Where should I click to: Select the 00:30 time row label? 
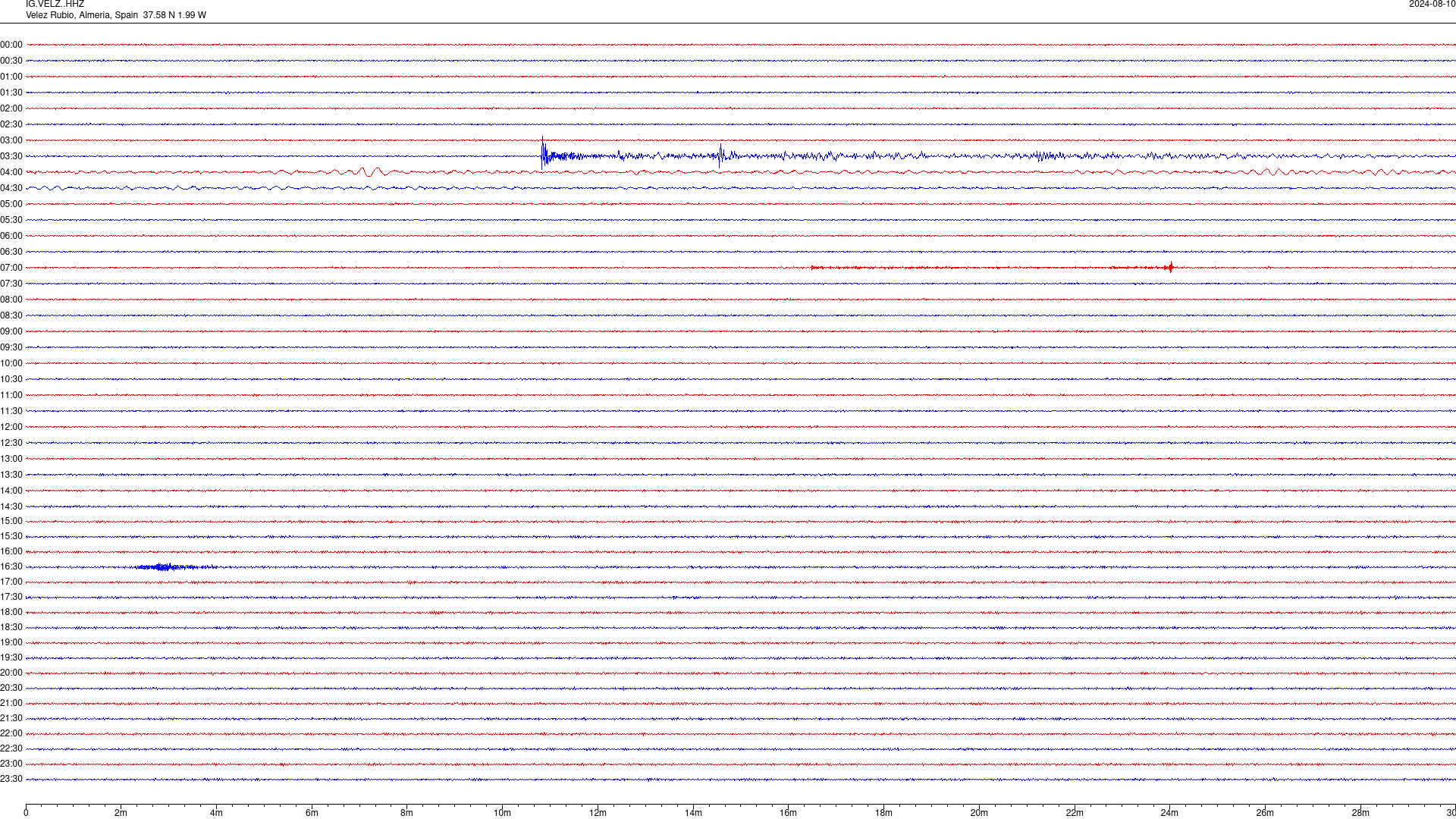[11, 61]
